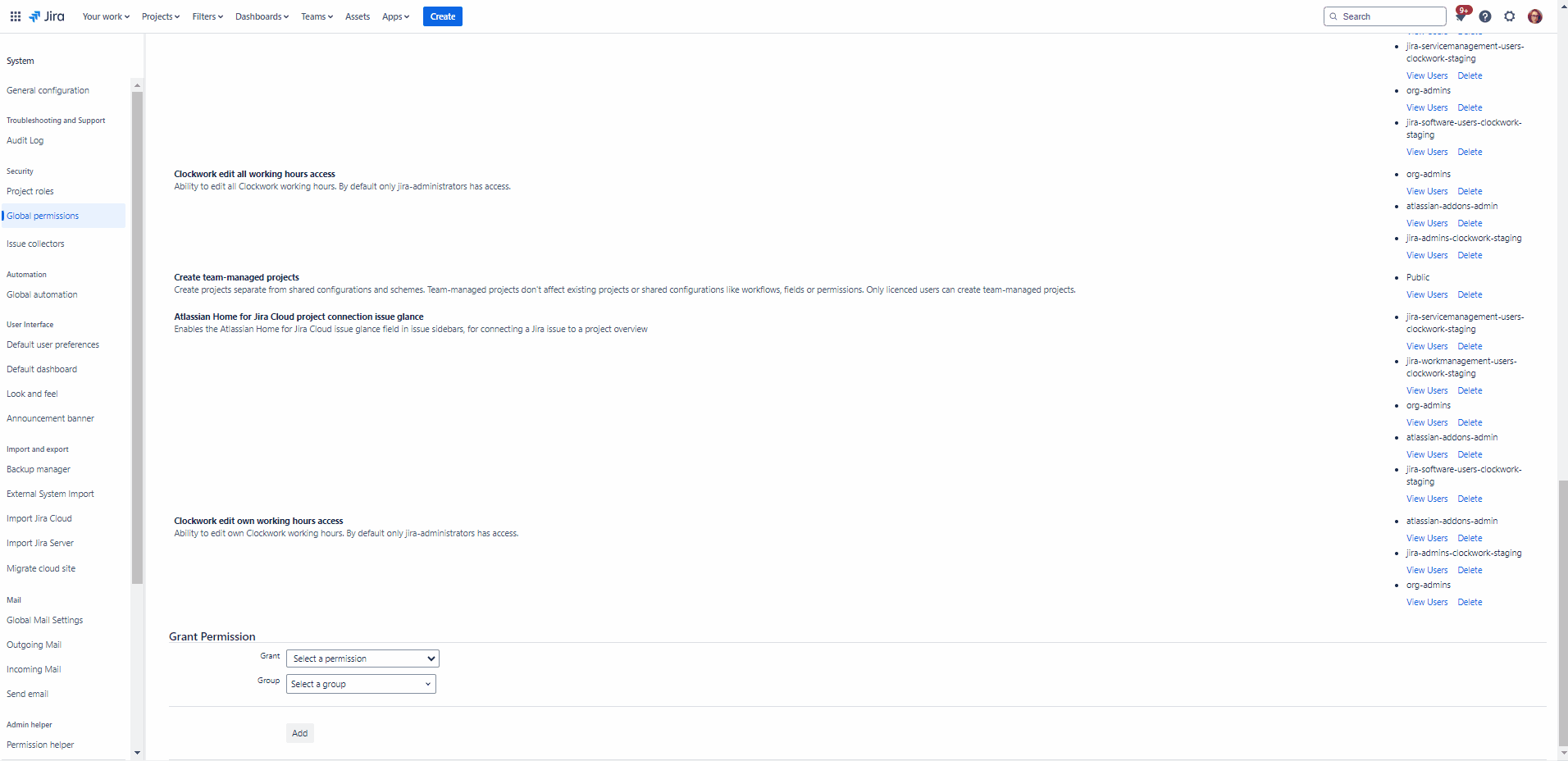Expand the Filters menu
This screenshot has height=761, width=1568.
click(x=207, y=16)
